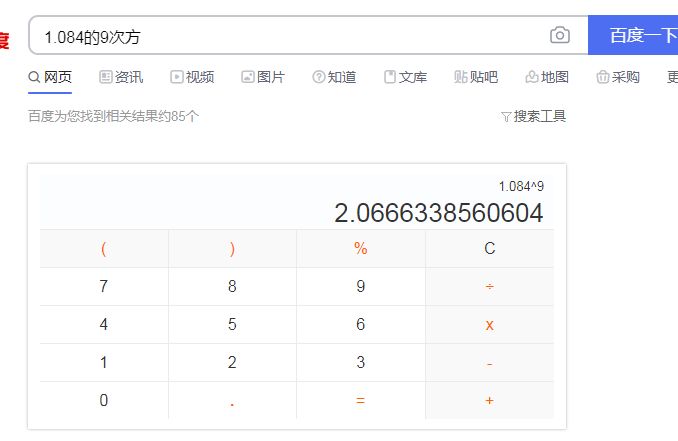Click the camera image search icon
This screenshot has height=441, width=678.
click(560, 35)
